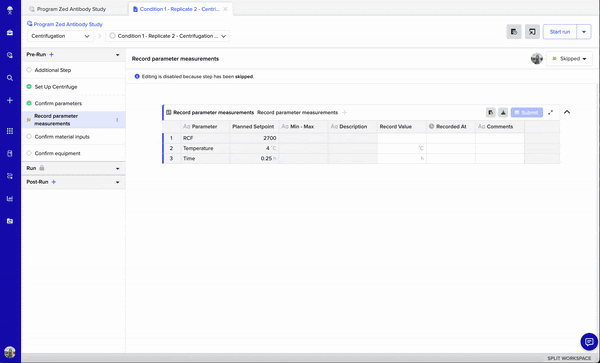
Task: Open the Confirm material inputs step
Action: (x=73, y=137)
